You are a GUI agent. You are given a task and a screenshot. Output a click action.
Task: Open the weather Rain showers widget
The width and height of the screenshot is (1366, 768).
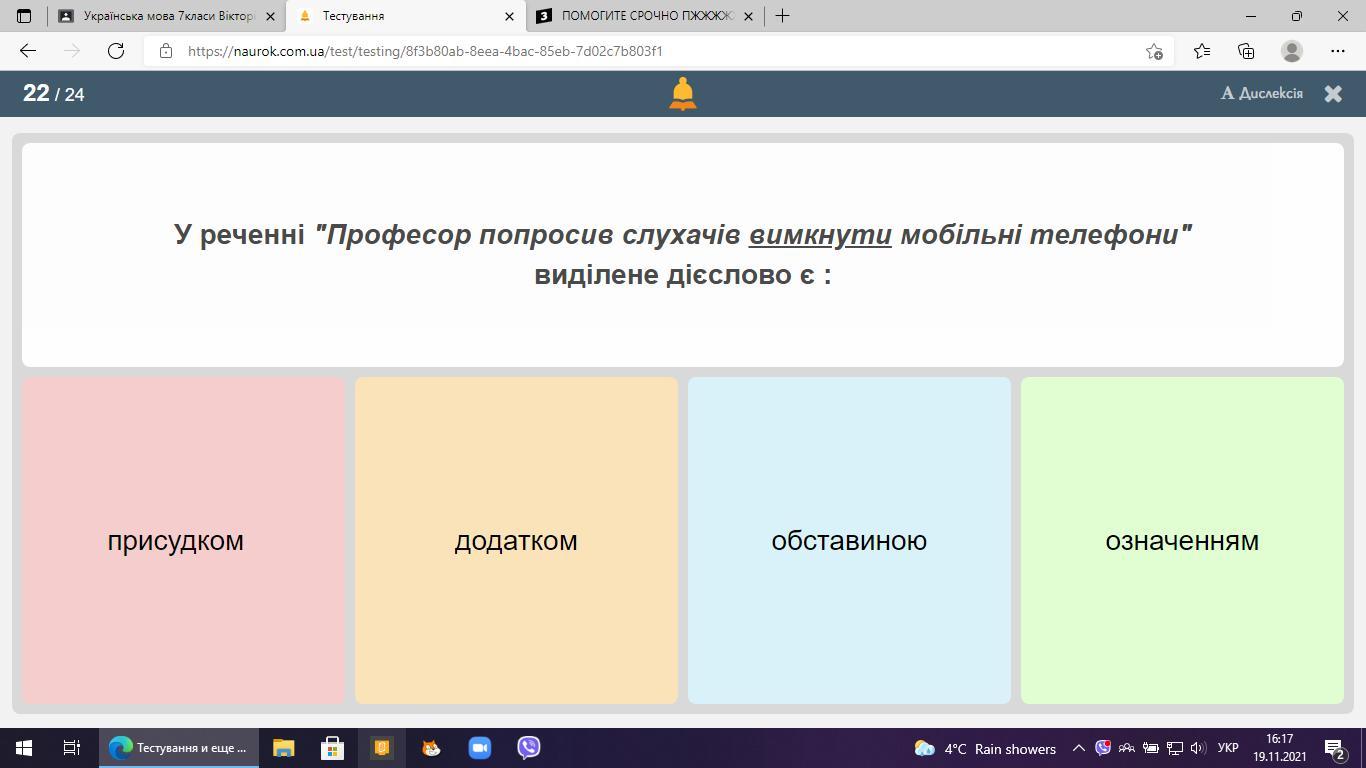[985, 748]
